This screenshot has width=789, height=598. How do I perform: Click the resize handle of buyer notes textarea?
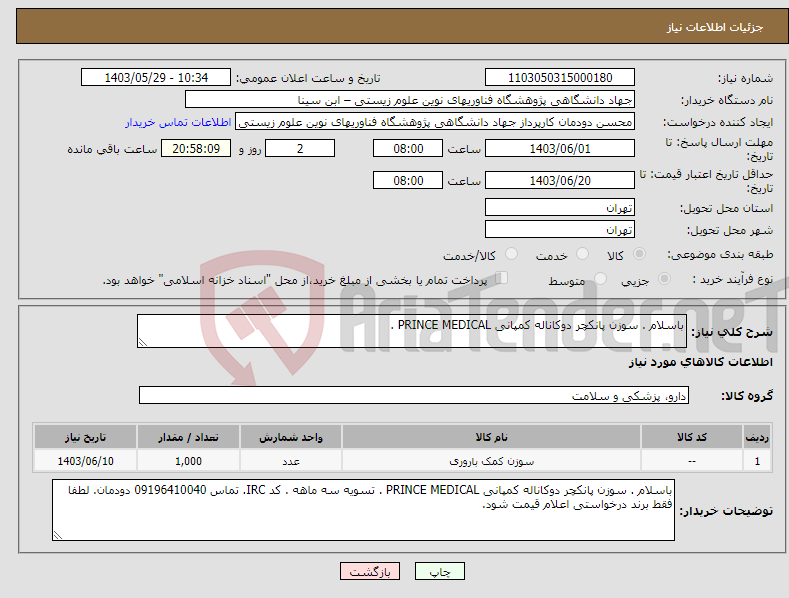[x=58, y=535]
